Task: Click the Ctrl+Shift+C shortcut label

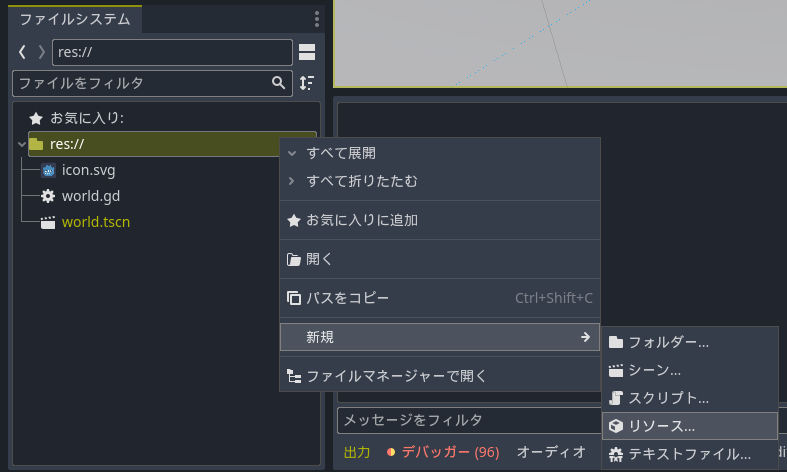Action: pyautogui.click(x=554, y=298)
